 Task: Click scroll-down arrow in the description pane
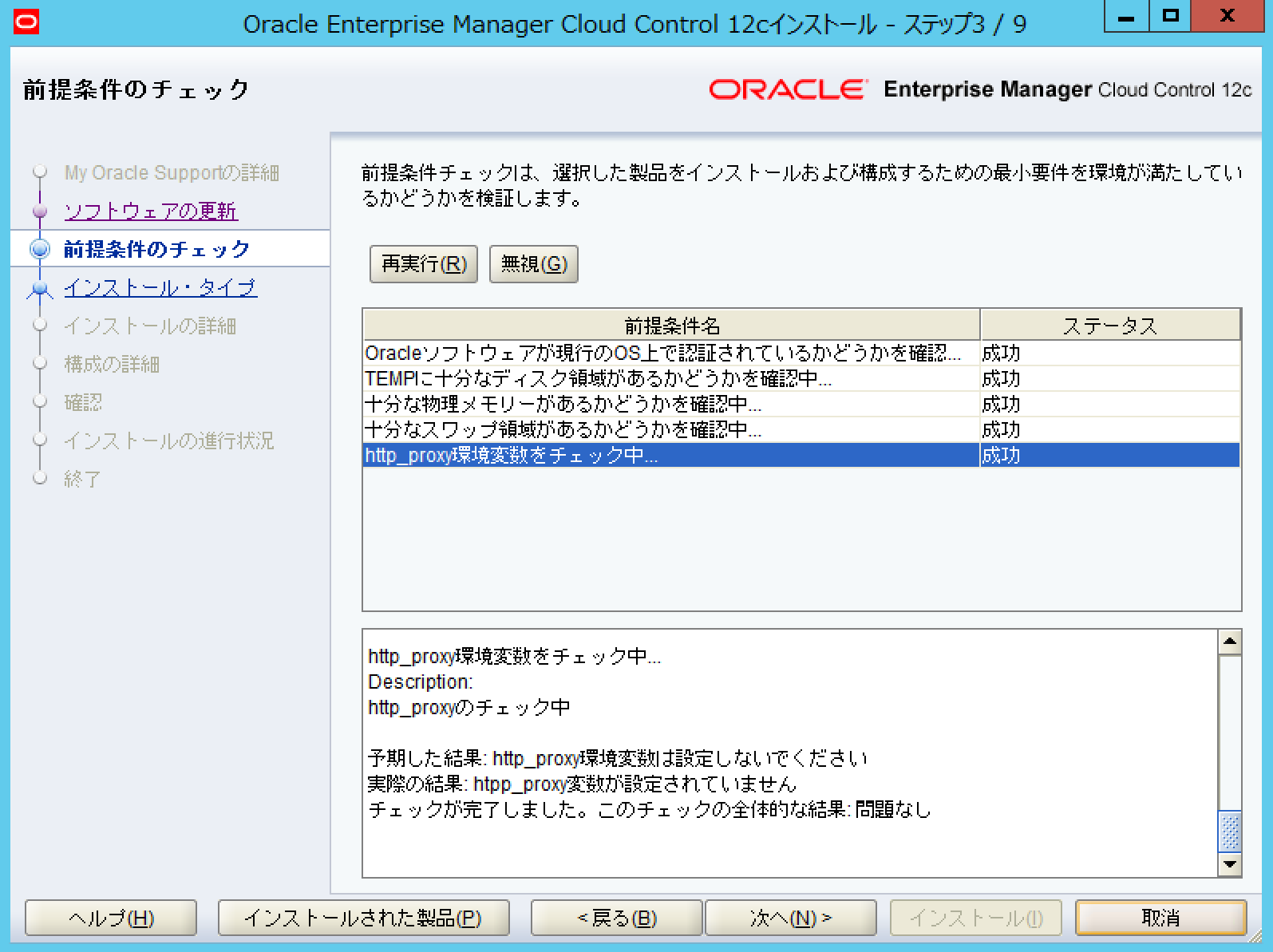pyautogui.click(x=1230, y=864)
